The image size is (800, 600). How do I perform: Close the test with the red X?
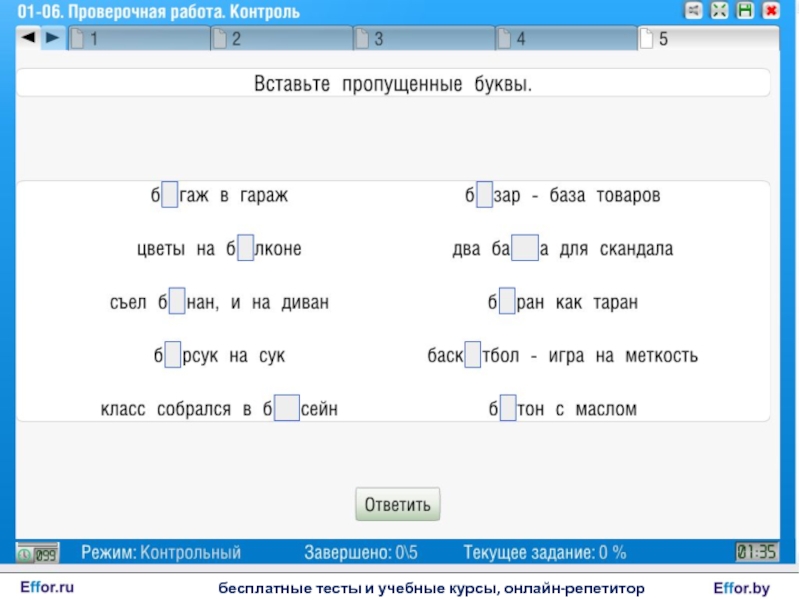tap(771, 11)
